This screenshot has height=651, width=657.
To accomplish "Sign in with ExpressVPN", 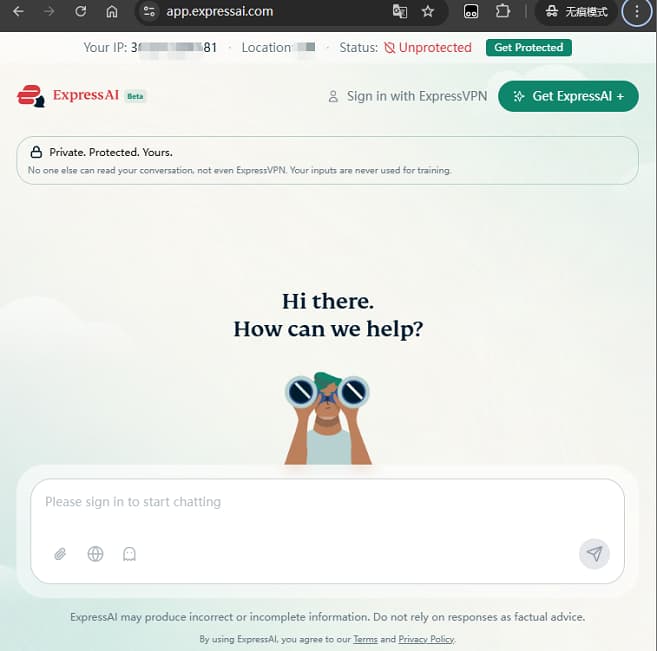I will coord(407,96).
